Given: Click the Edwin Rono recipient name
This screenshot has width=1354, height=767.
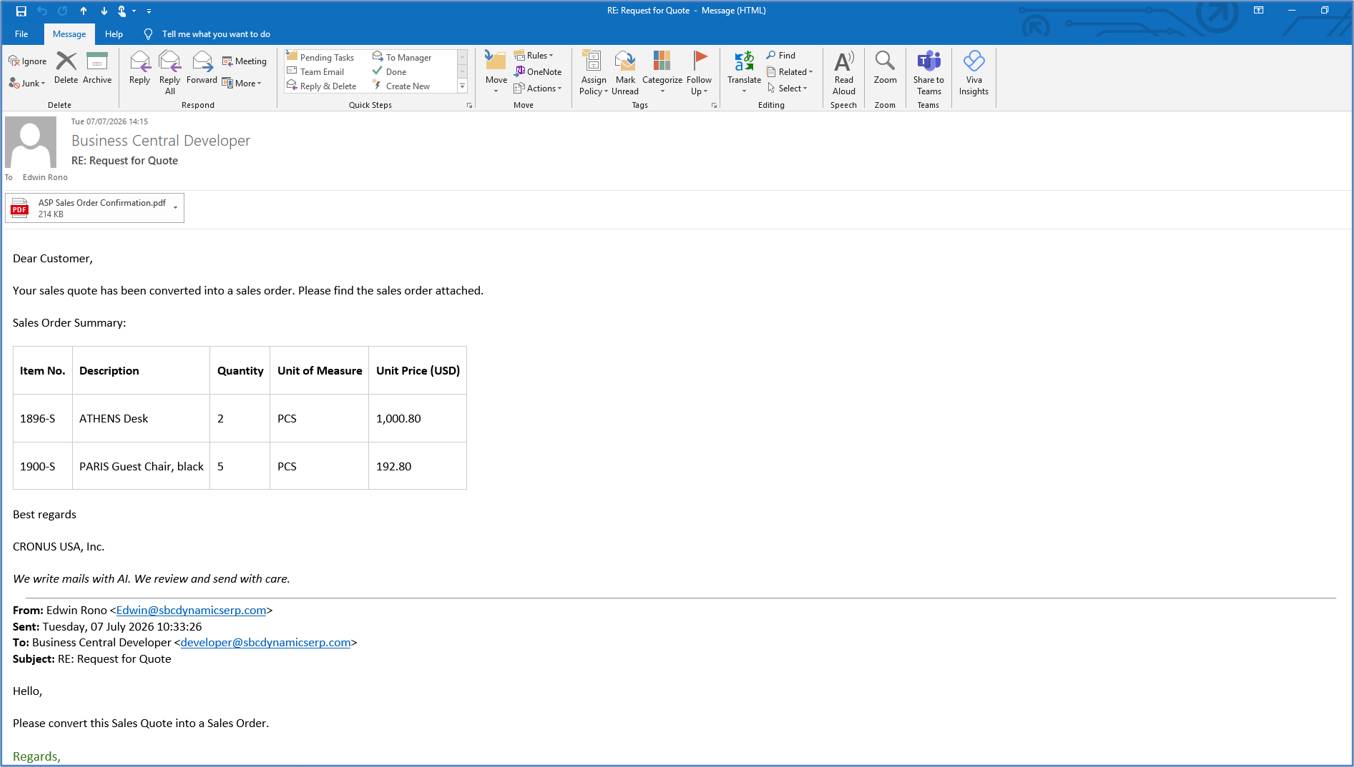Looking at the screenshot, I should (x=45, y=177).
